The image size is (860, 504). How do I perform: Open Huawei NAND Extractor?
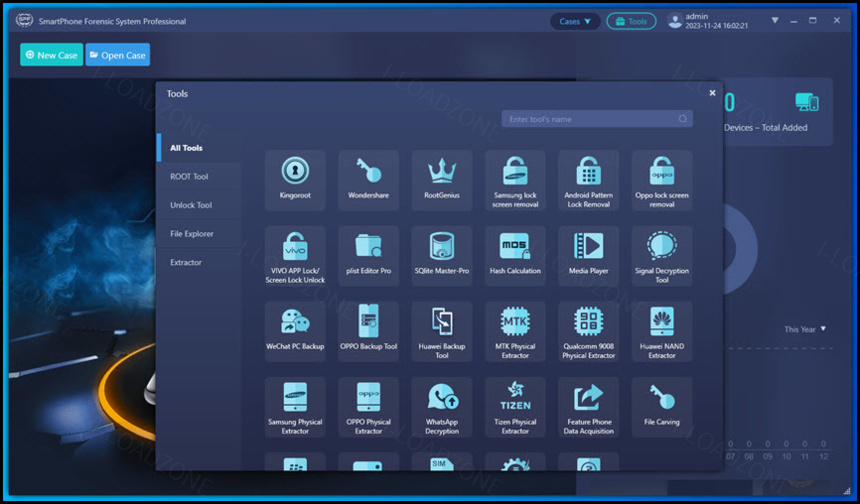(x=662, y=331)
